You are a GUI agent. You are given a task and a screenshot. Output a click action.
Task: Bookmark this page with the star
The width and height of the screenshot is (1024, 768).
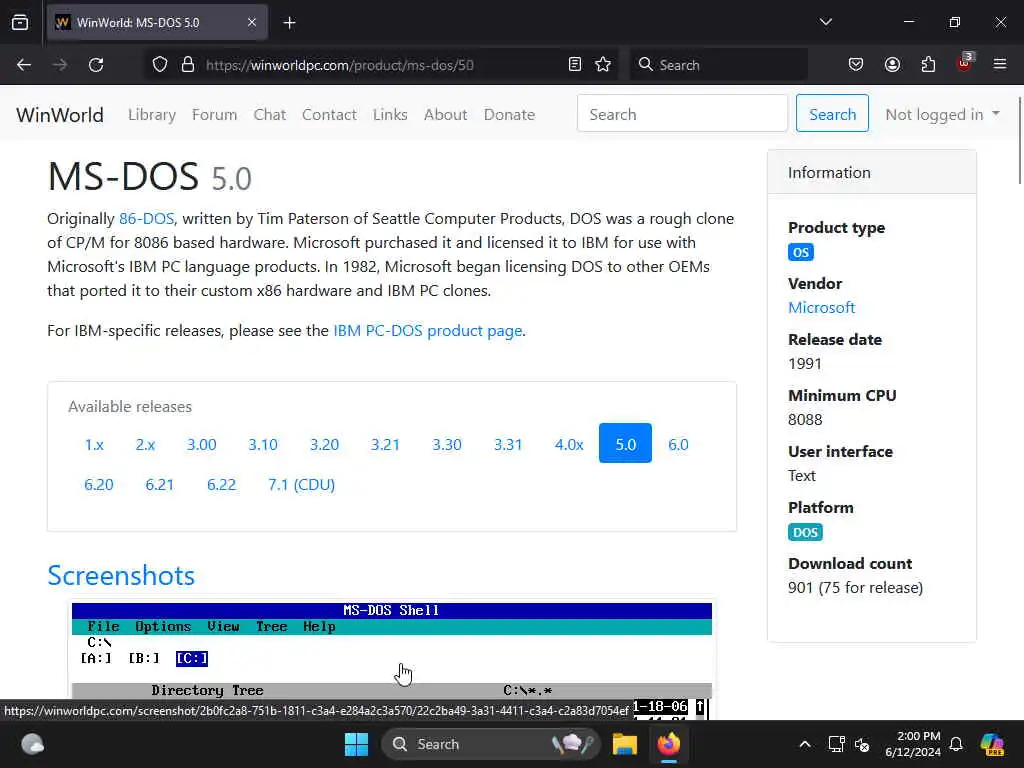point(603,65)
